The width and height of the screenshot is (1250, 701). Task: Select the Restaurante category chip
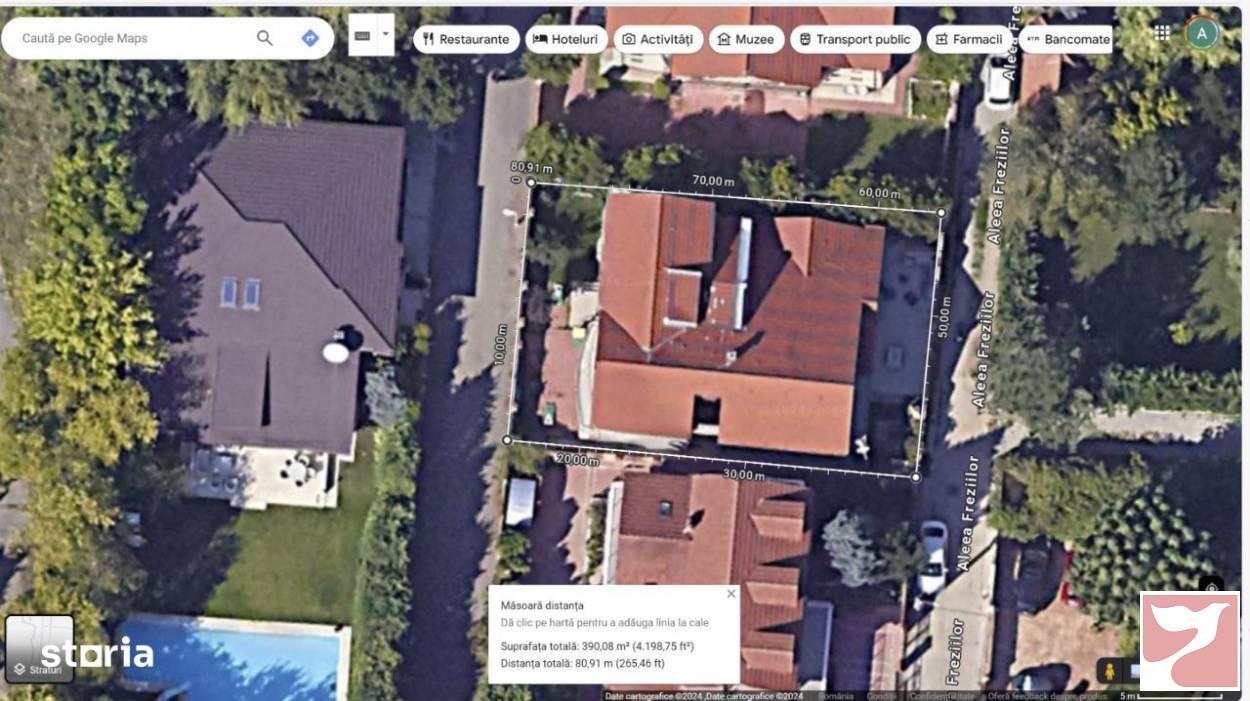pos(466,39)
